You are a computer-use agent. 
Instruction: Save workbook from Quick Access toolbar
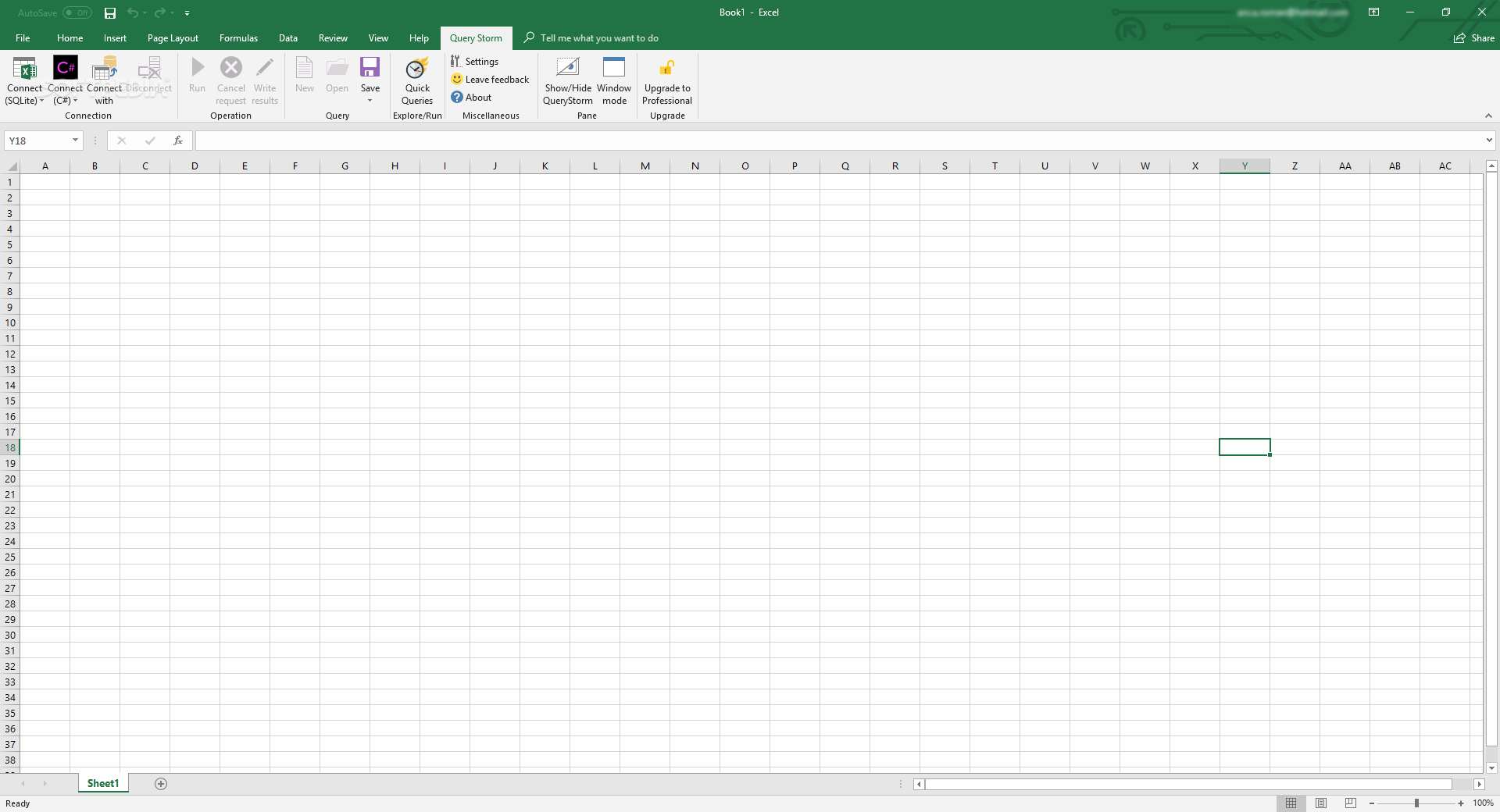coord(110,13)
